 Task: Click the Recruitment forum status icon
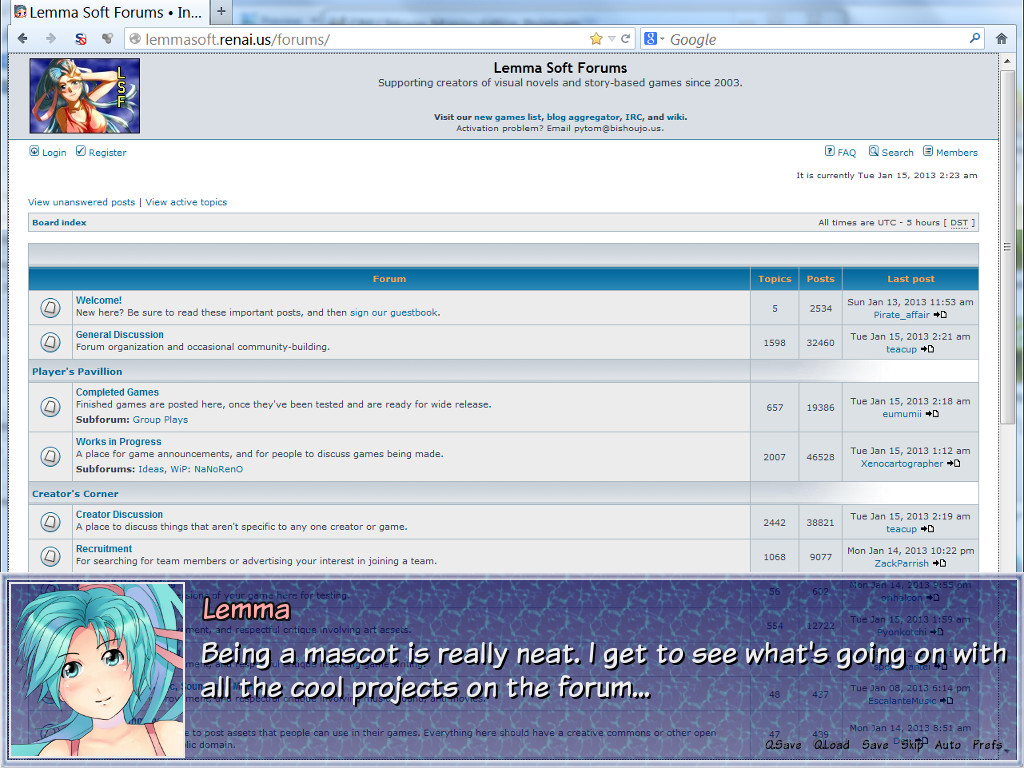coord(50,556)
